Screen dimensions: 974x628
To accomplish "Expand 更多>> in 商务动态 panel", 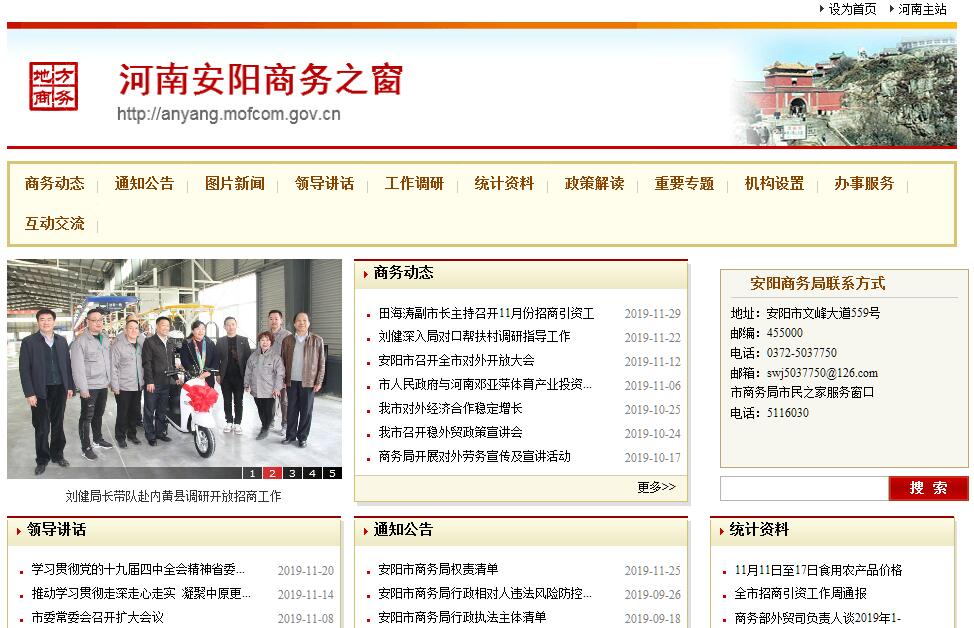I will pyautogui.click(x=656, y=487).
